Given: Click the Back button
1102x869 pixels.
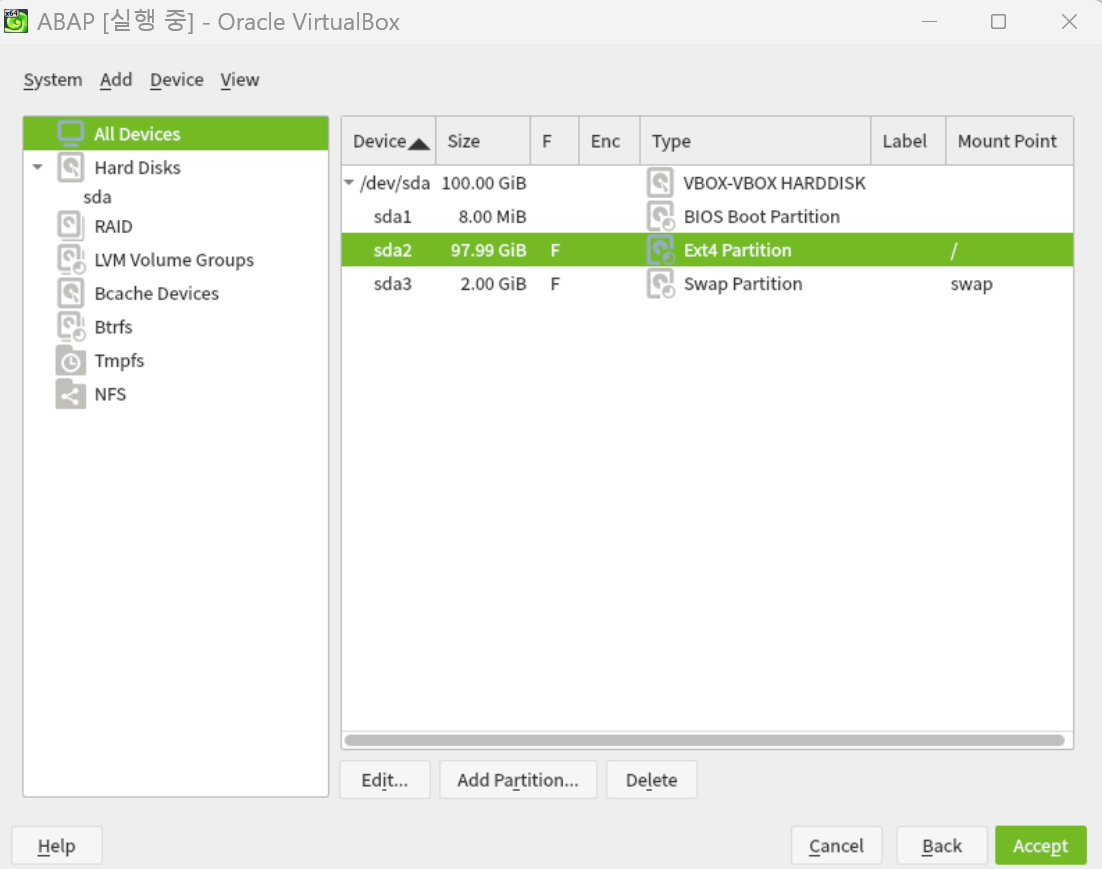Looking at the screenshot, I should (x=942, y=846).
